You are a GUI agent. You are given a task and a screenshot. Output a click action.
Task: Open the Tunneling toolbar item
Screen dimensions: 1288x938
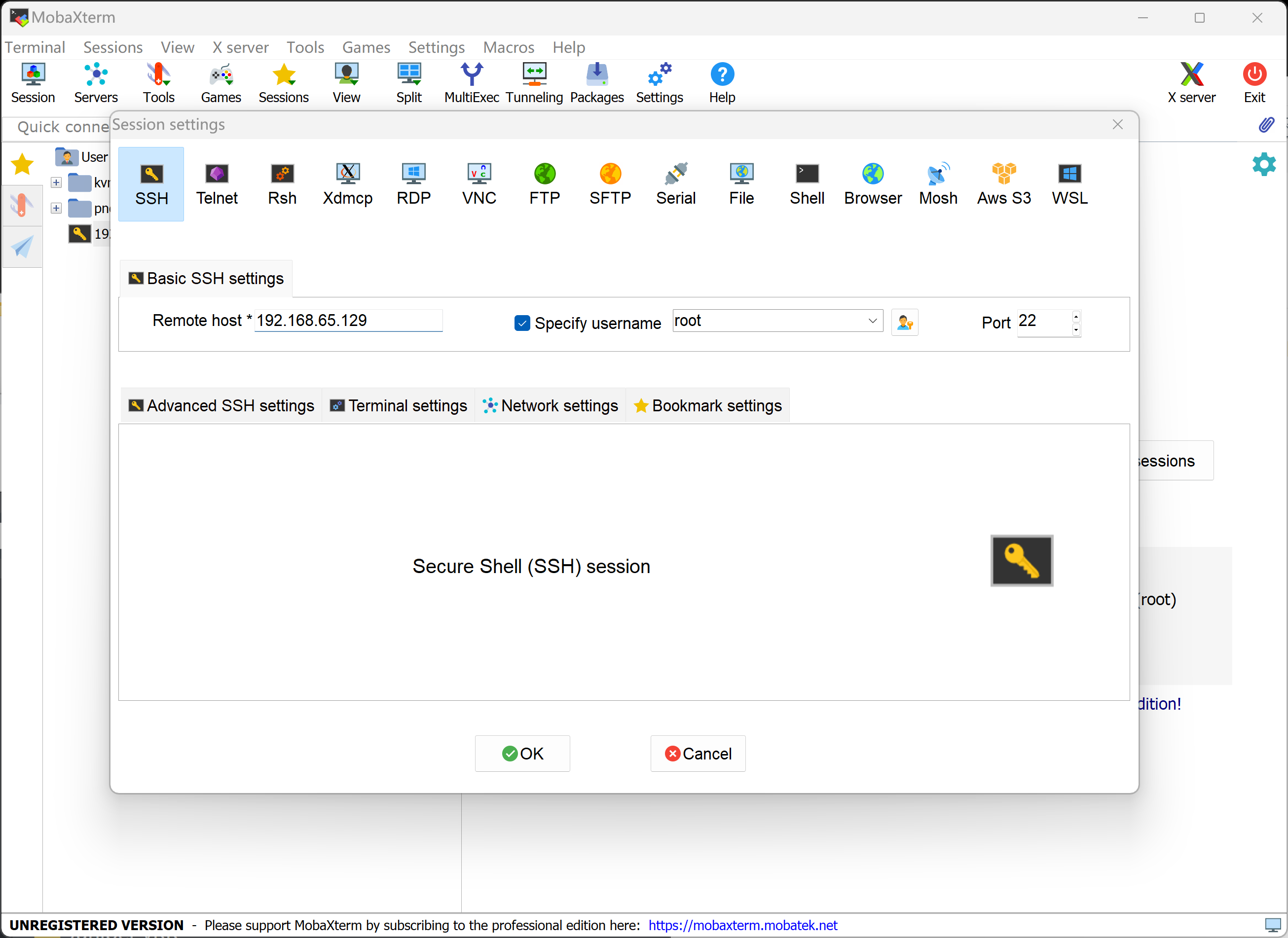[534, 83]
